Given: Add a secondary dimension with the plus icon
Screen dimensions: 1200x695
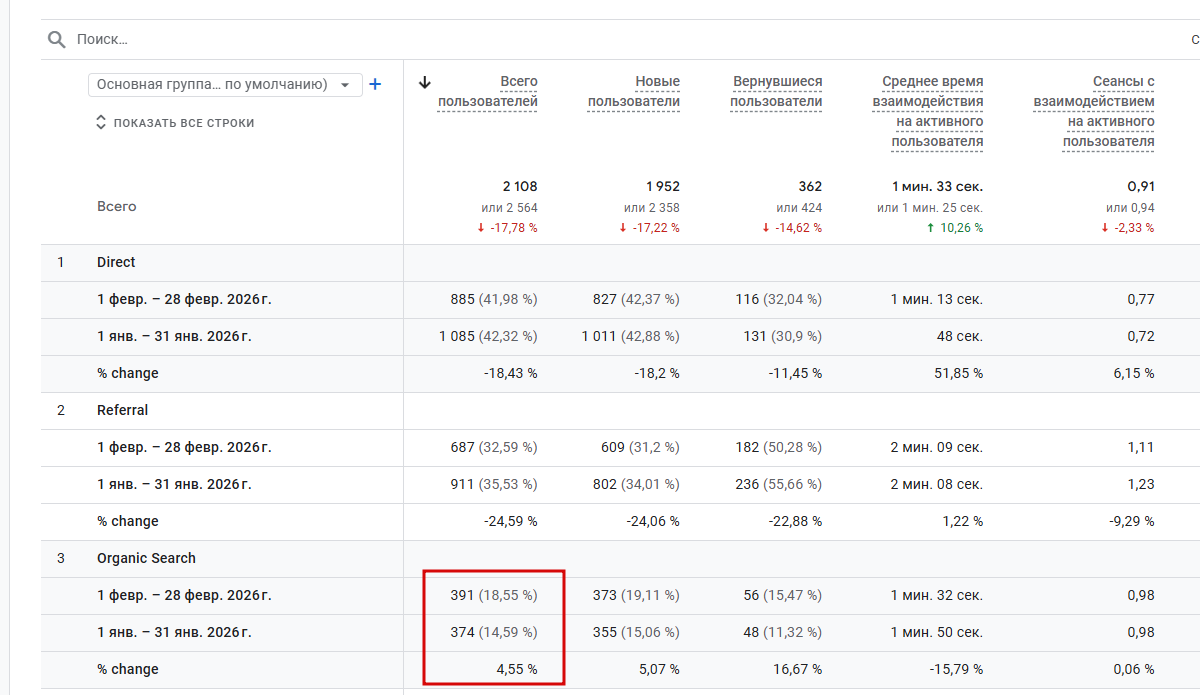Looking at the screenshot, I should click(x=375, y=85).
